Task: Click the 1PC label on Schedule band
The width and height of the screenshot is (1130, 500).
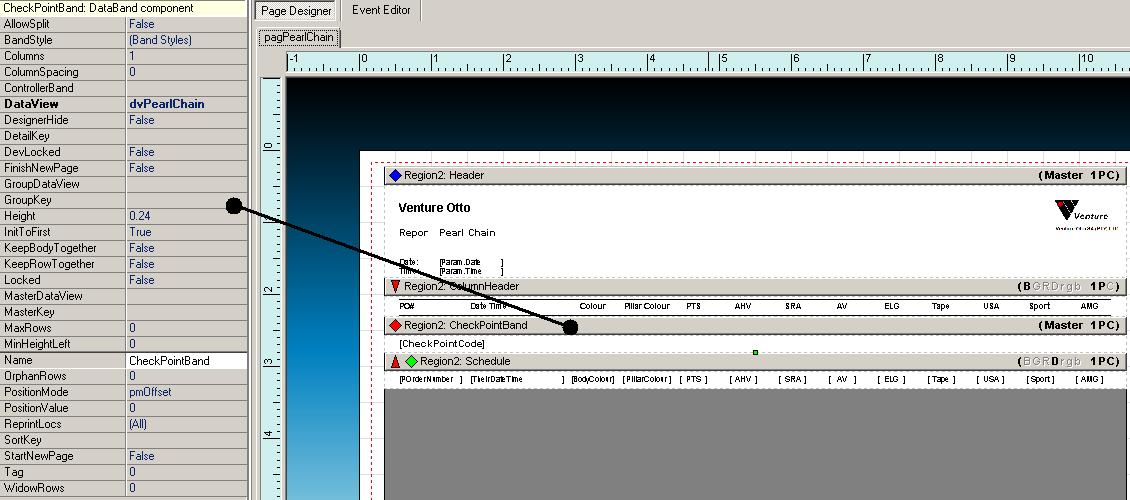Action: click(x=1104, y=361)
